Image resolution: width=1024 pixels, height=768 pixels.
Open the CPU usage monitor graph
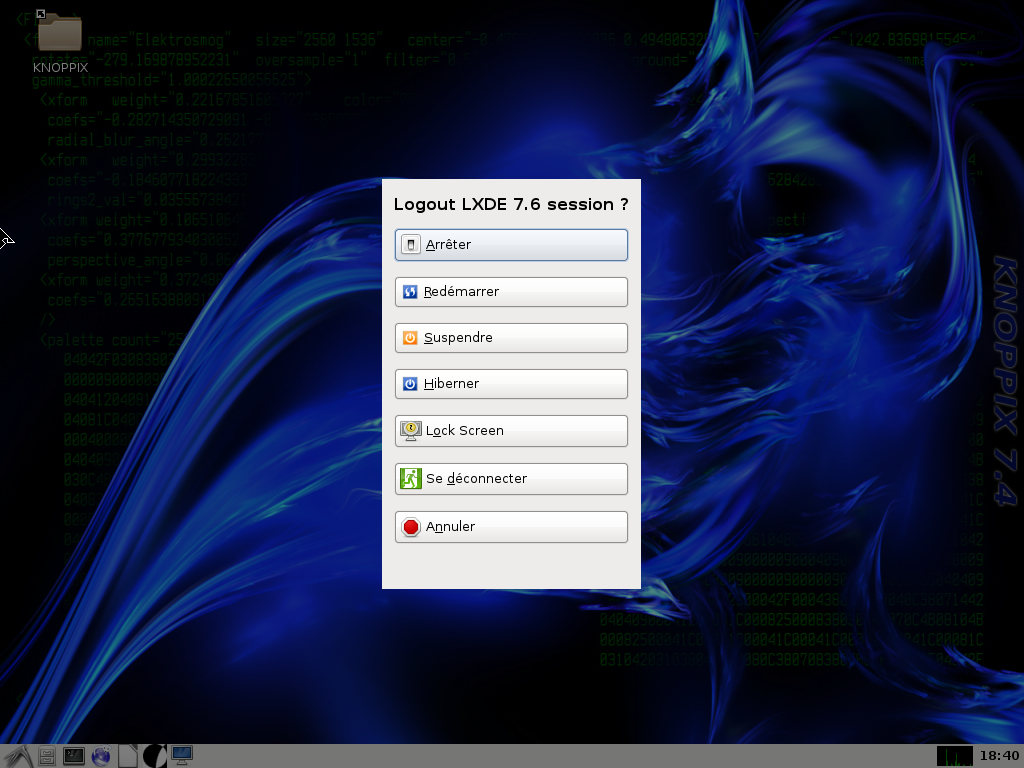[x=954, y=756]
